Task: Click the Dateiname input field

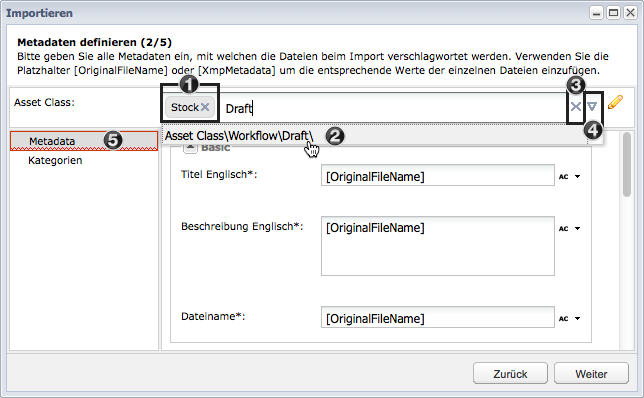Action: click(x=438, y=317)
